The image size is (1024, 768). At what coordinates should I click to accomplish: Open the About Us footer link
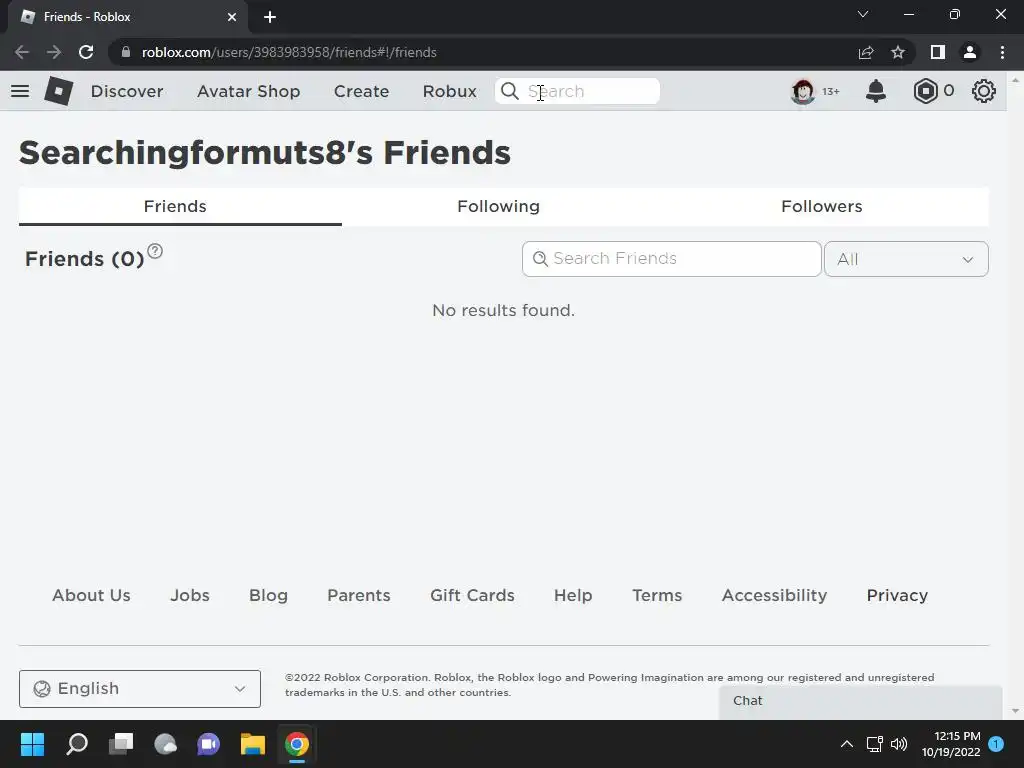pyautogui.click(x=91, y=596)
